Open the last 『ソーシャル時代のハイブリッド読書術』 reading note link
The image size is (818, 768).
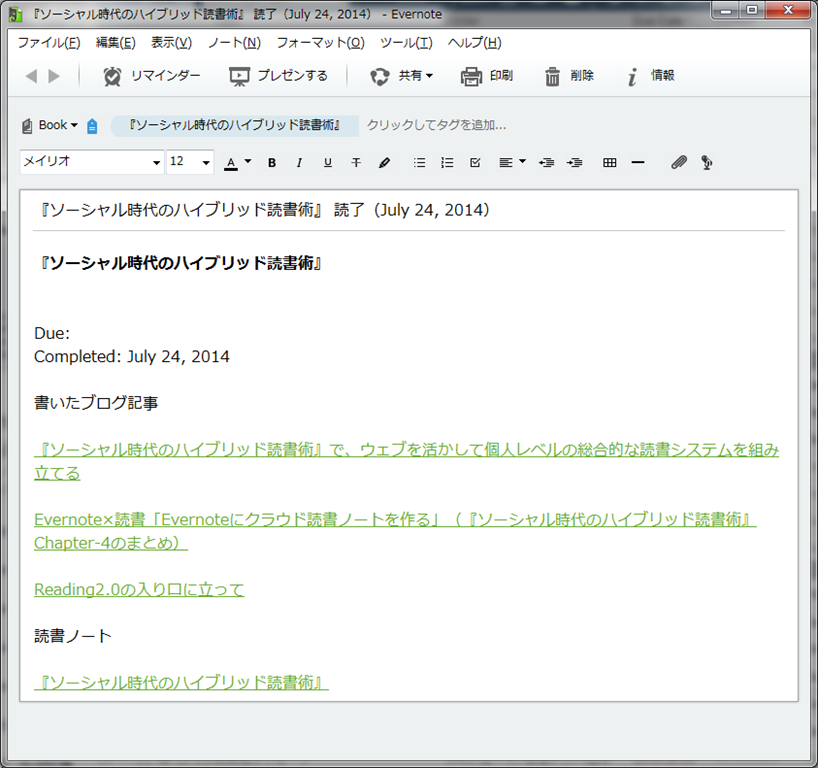[x=181, y=682]
